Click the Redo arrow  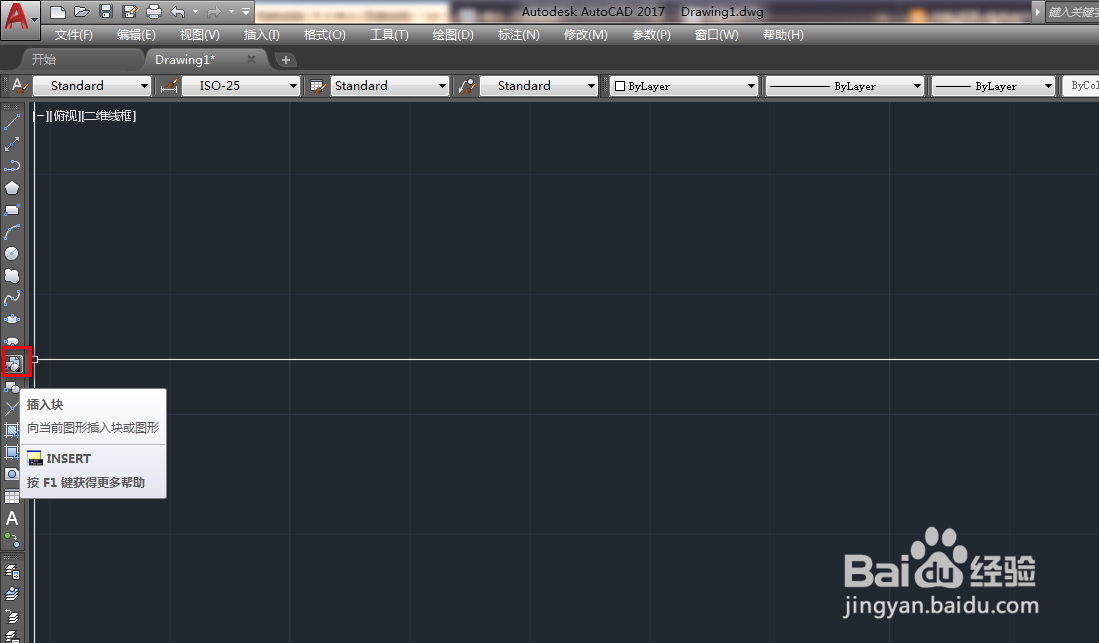click(214, 12)
